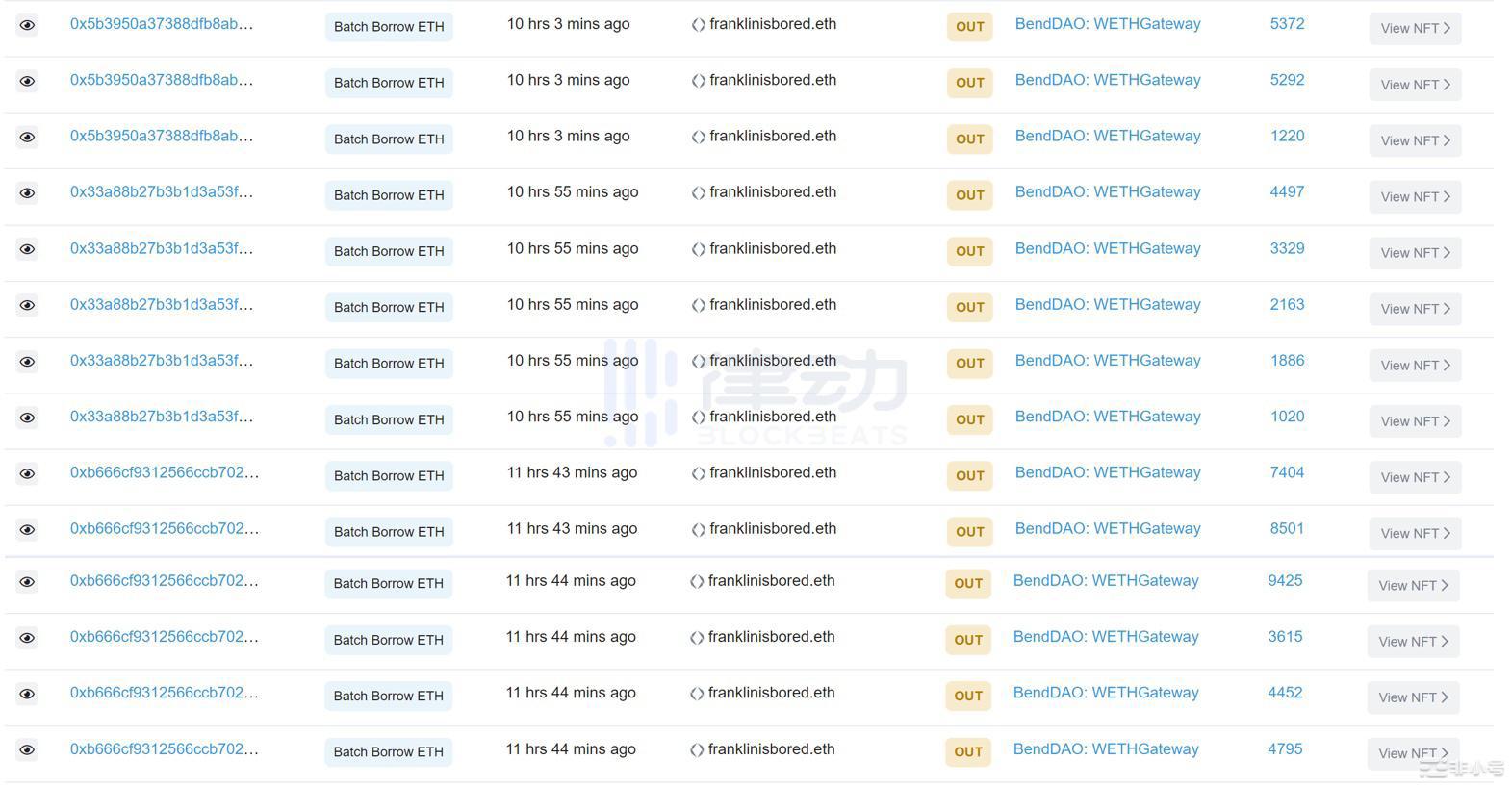Click token ID 3615
Viewport: 1512px width, 786px height.
pyautogui.click(x=1285, y=636)
